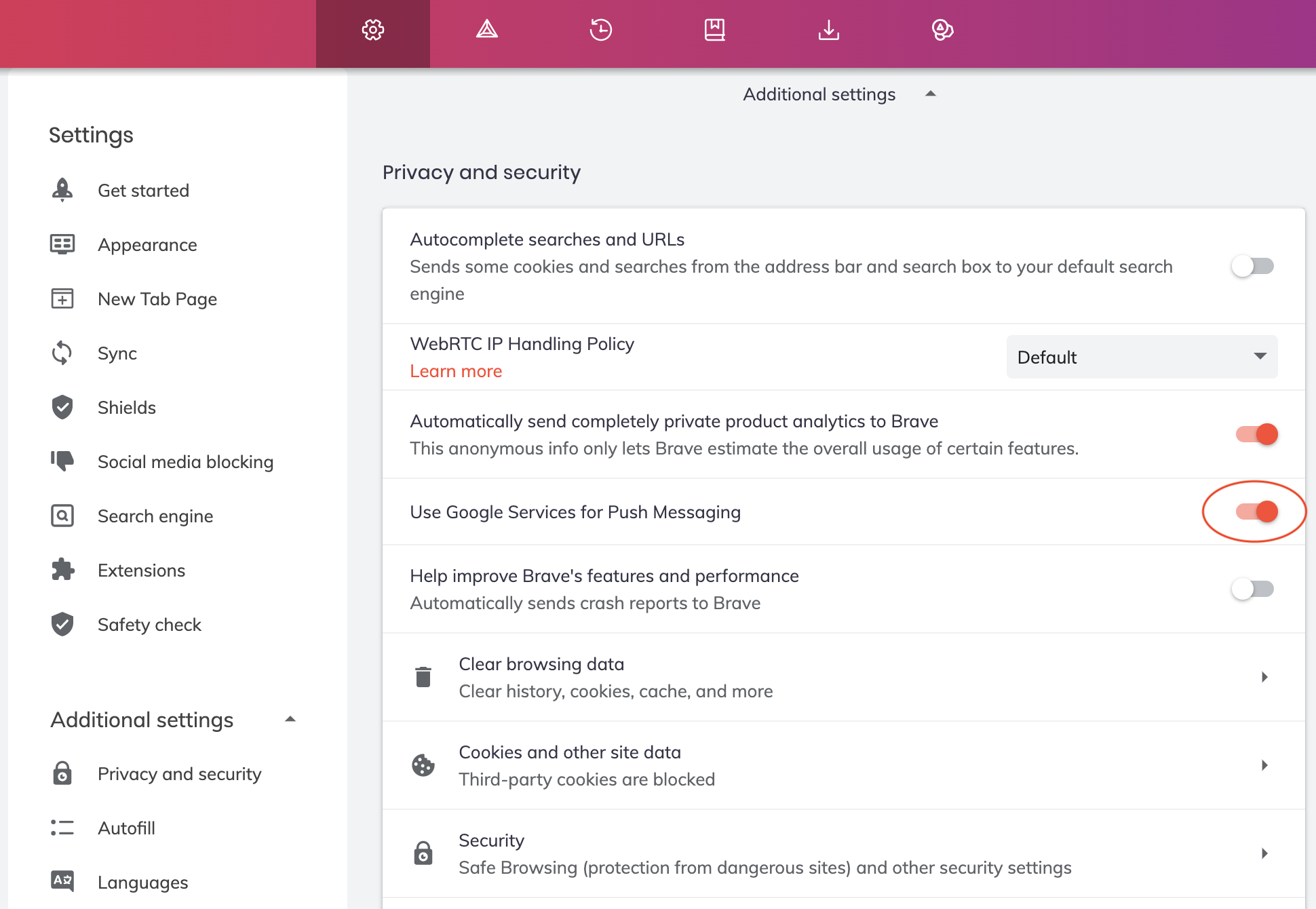Go to Search engine settings section

click(x=155, y=516)
